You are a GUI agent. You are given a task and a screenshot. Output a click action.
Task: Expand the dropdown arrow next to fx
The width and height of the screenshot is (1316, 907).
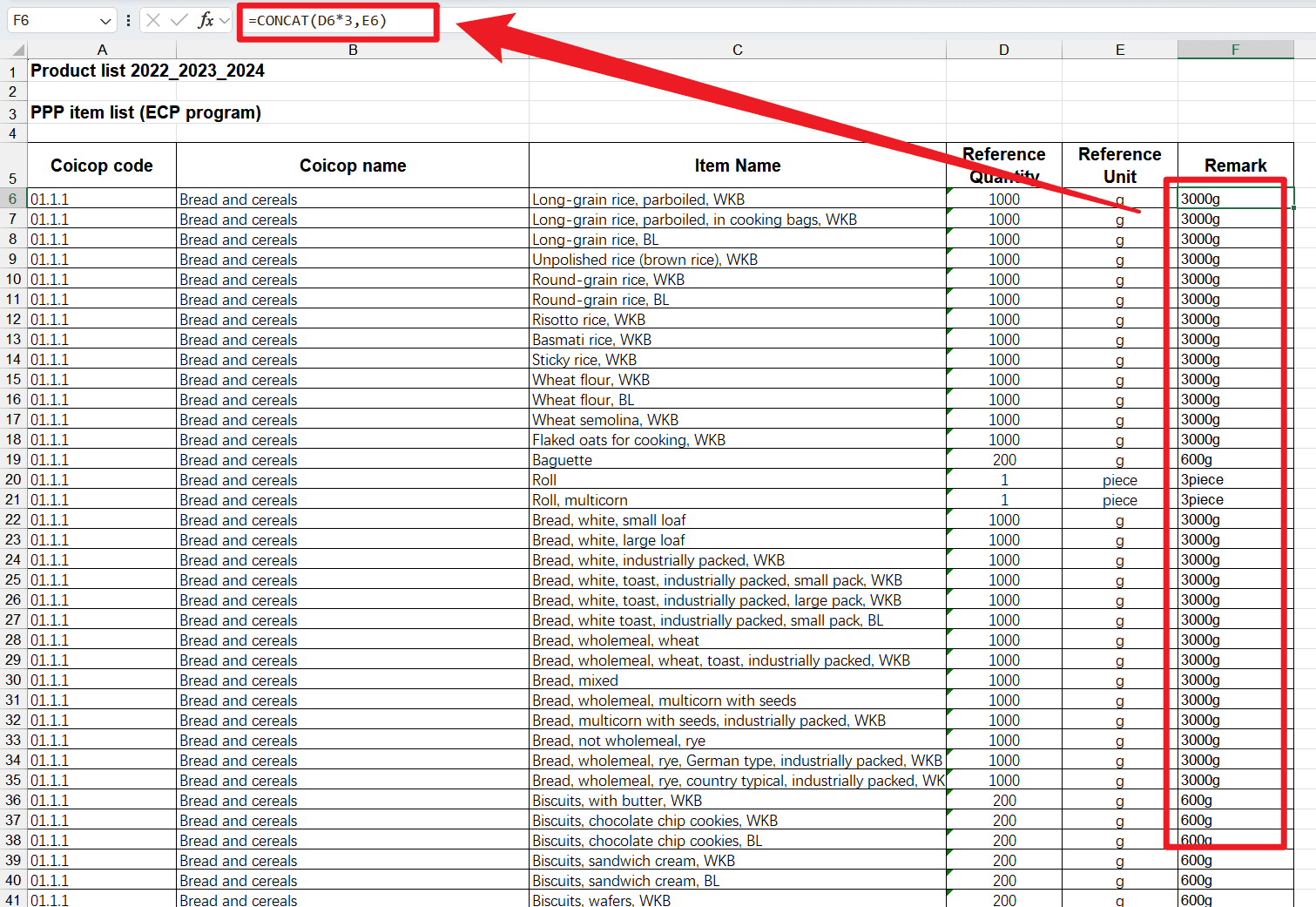[225, 20]
